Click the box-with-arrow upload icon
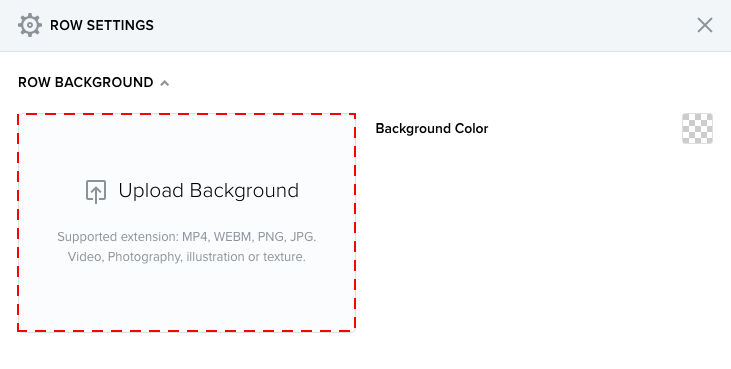 pyautogui.click(x=96, y=191)
